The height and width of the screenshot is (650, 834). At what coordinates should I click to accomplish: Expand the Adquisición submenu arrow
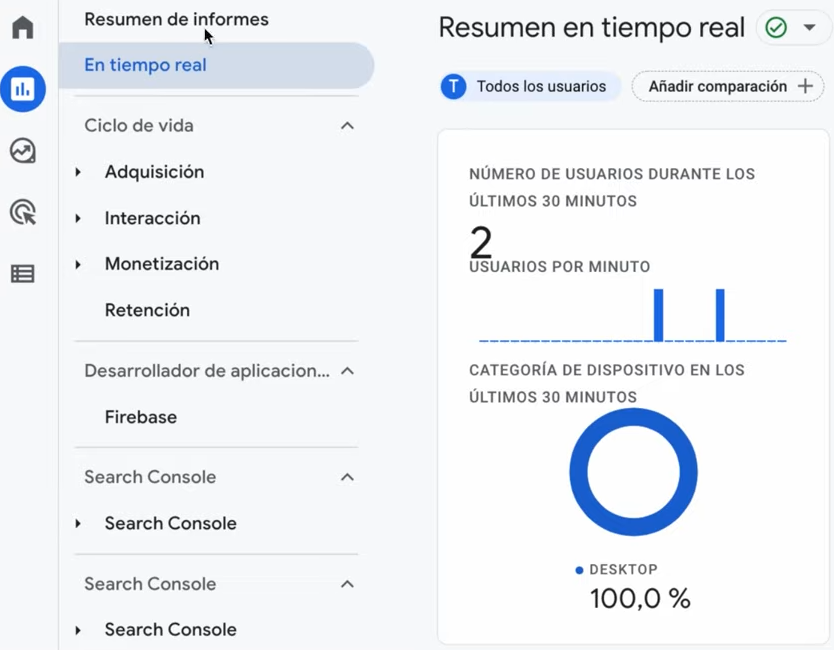coord(78,172)
